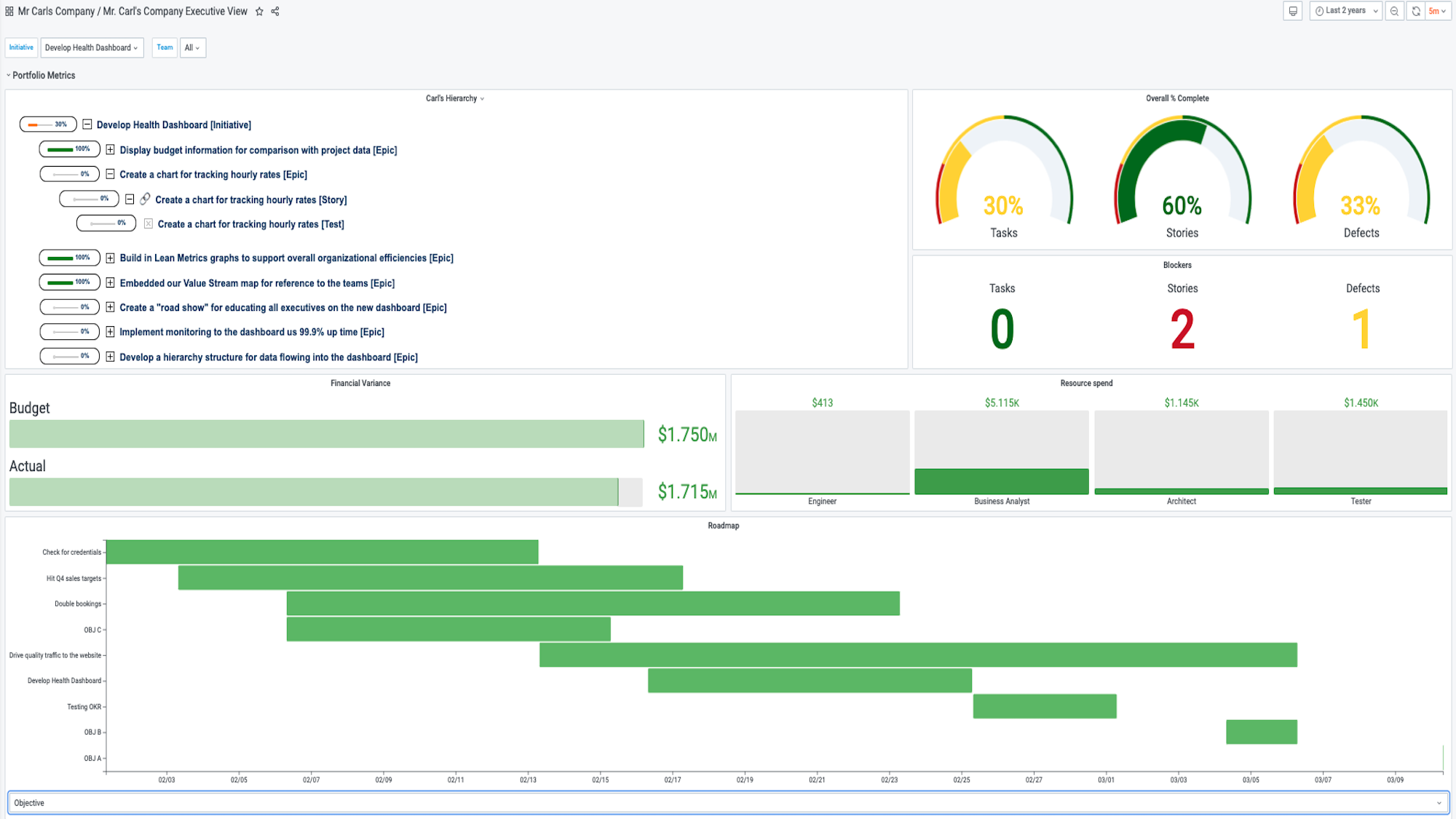Open the Last 2 years time picker

[1345, 11]
